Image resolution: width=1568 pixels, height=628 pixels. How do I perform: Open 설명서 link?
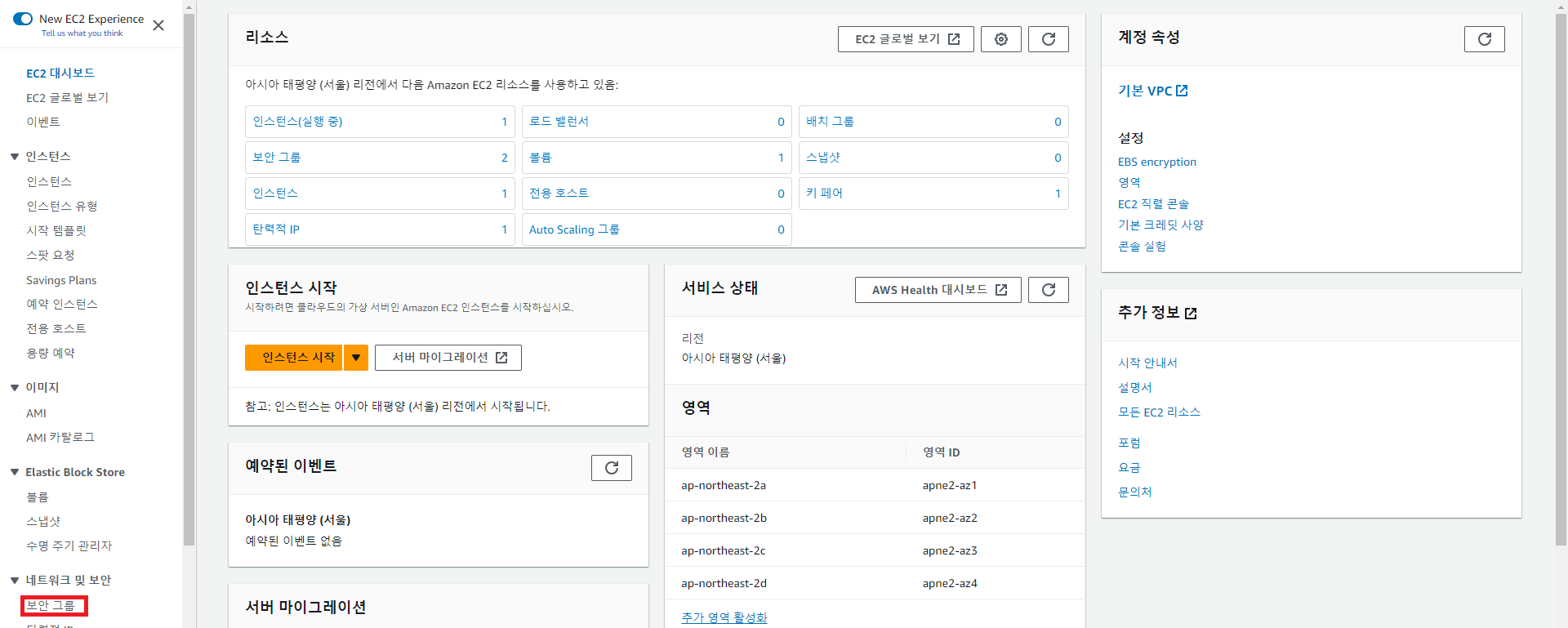pos(1135,387)
